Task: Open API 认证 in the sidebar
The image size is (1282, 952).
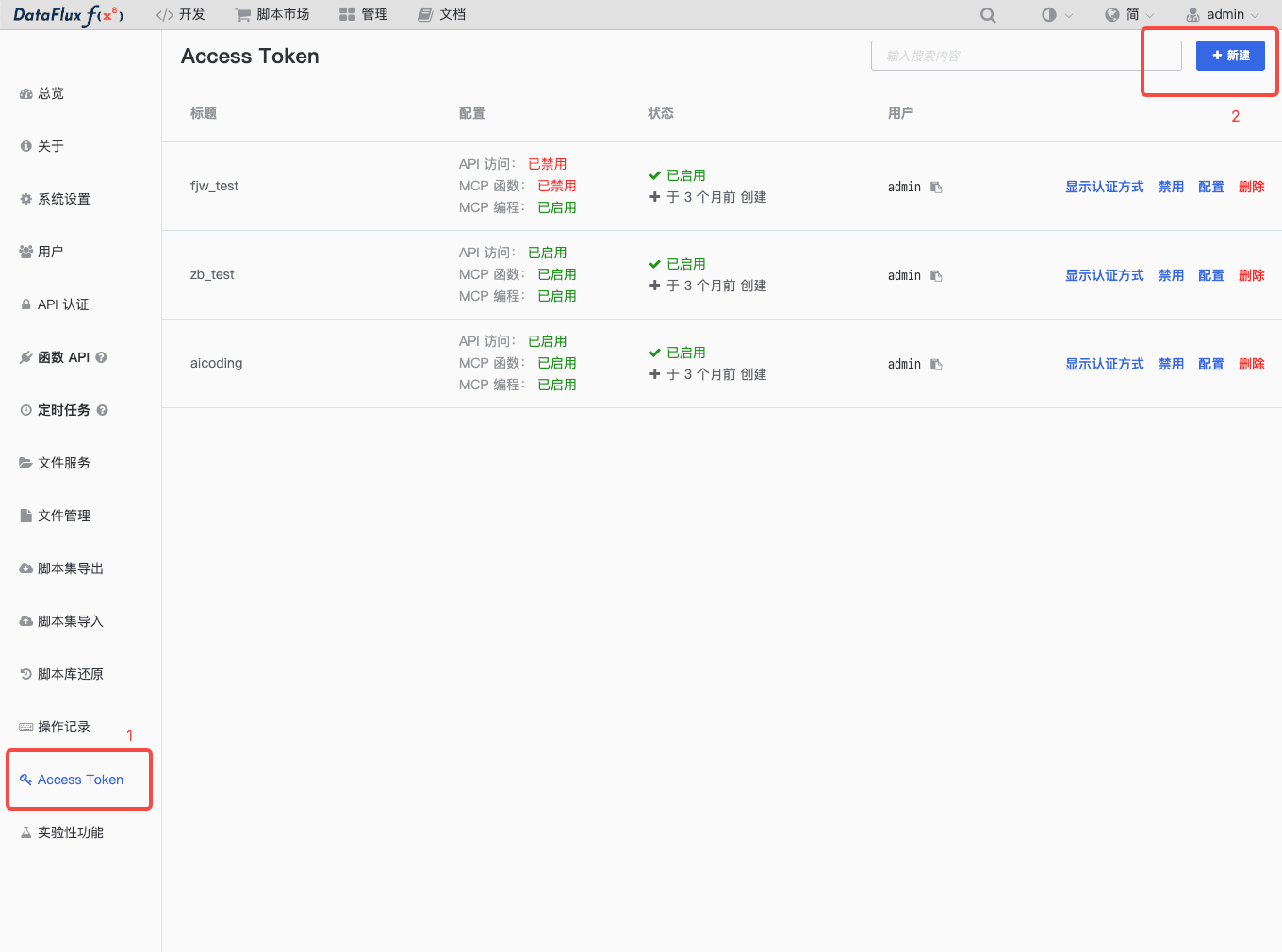Action: coord(55,304)
